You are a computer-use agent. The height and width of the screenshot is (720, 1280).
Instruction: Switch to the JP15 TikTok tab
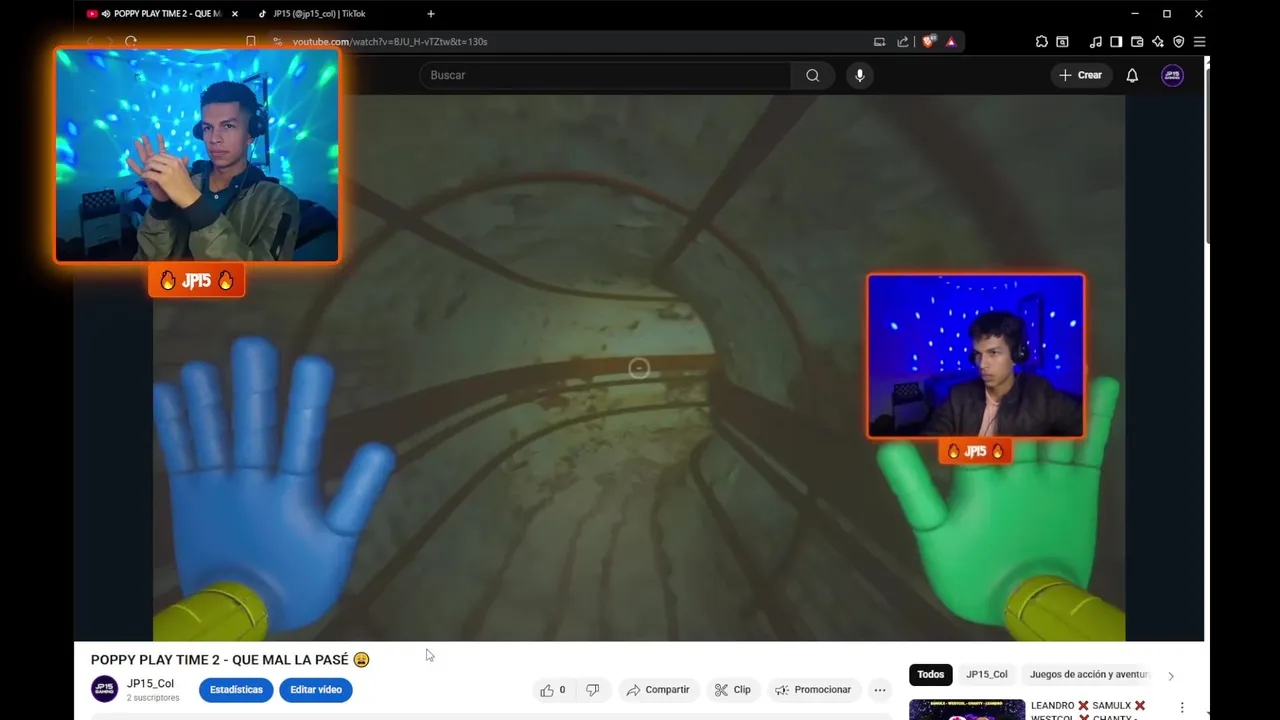coord(320,14)
